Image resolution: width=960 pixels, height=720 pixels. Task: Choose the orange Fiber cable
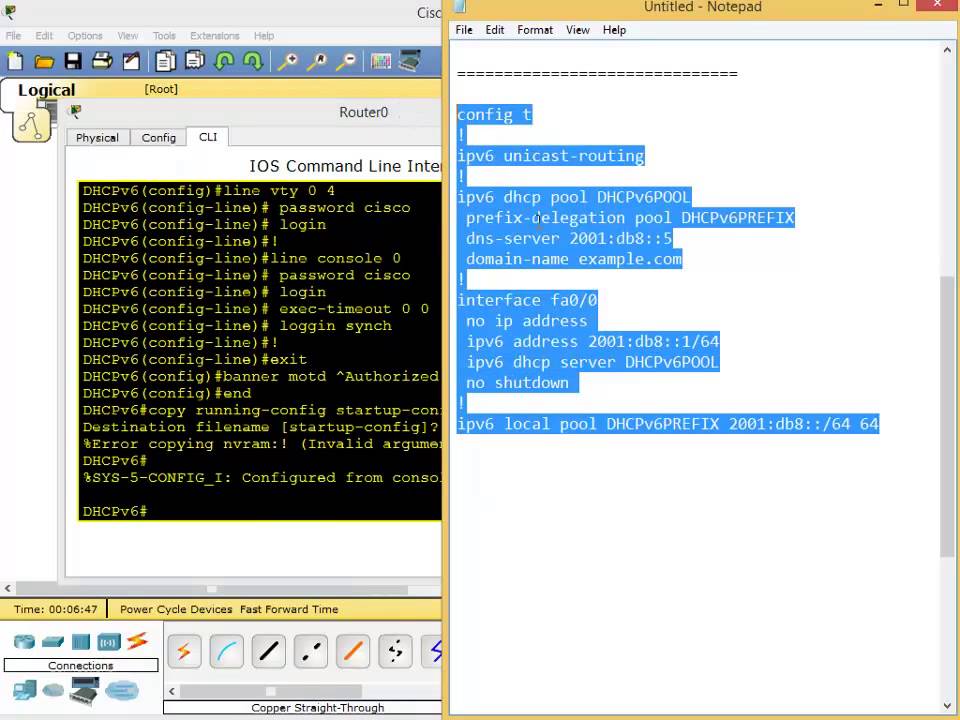[353, 651]
